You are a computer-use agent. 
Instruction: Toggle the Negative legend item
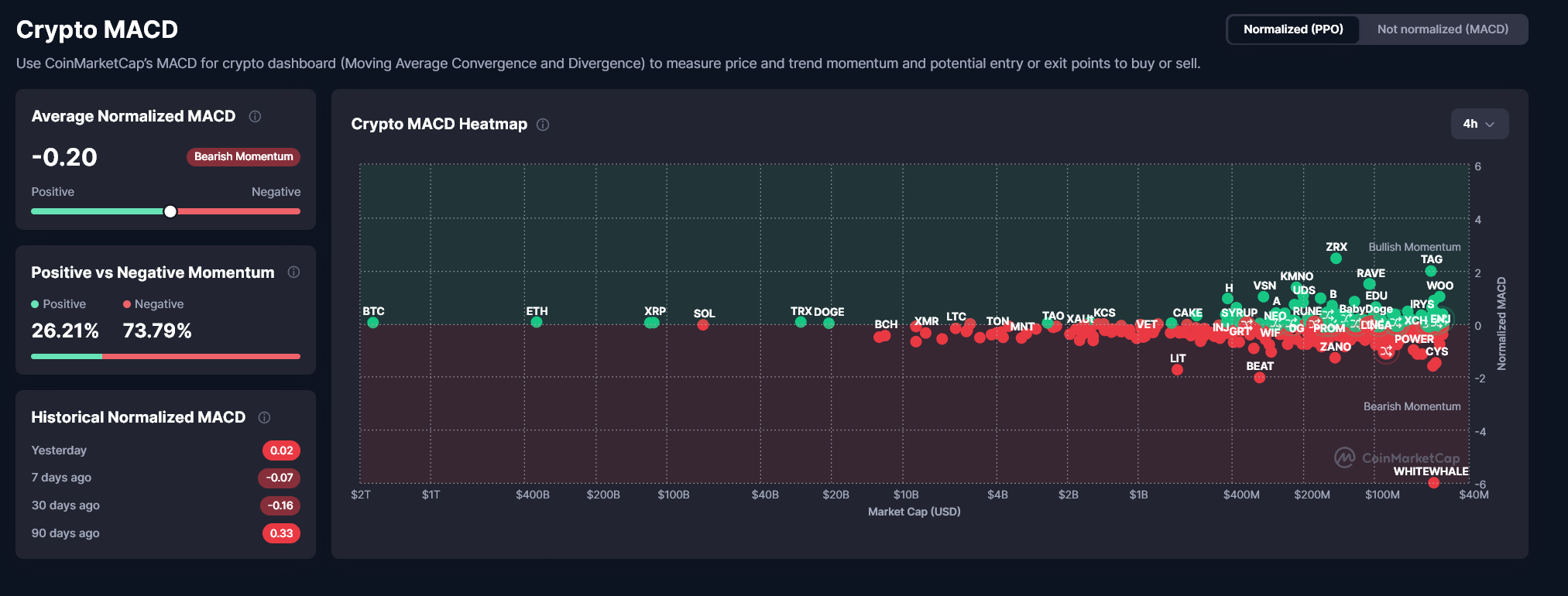[153, 304]
